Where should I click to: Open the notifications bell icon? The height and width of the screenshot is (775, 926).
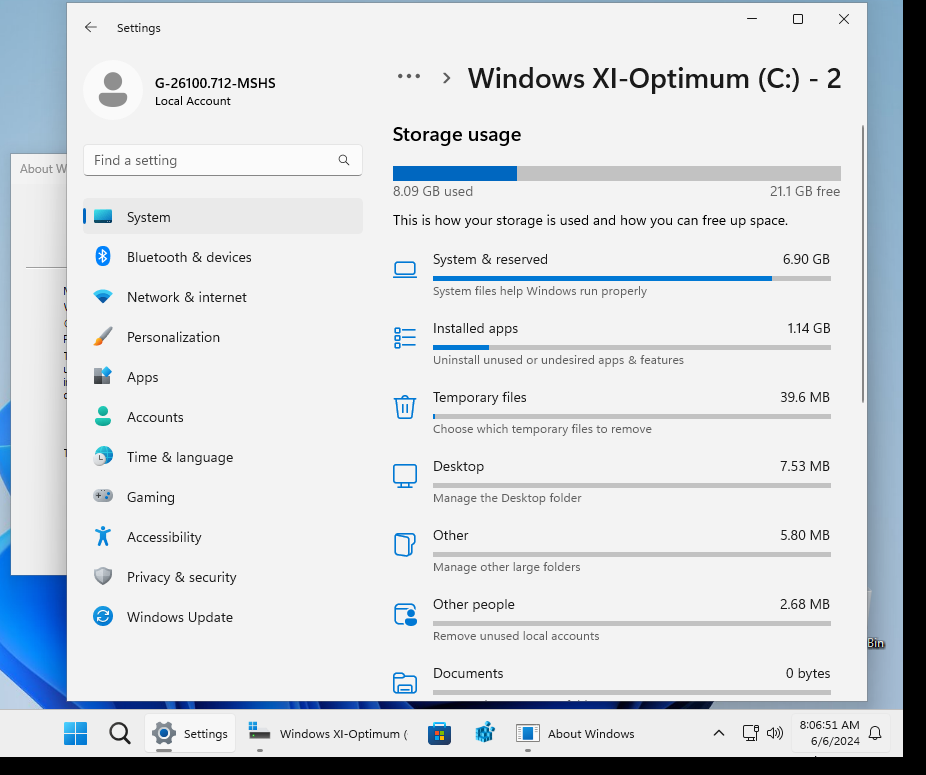click(875, 734)
